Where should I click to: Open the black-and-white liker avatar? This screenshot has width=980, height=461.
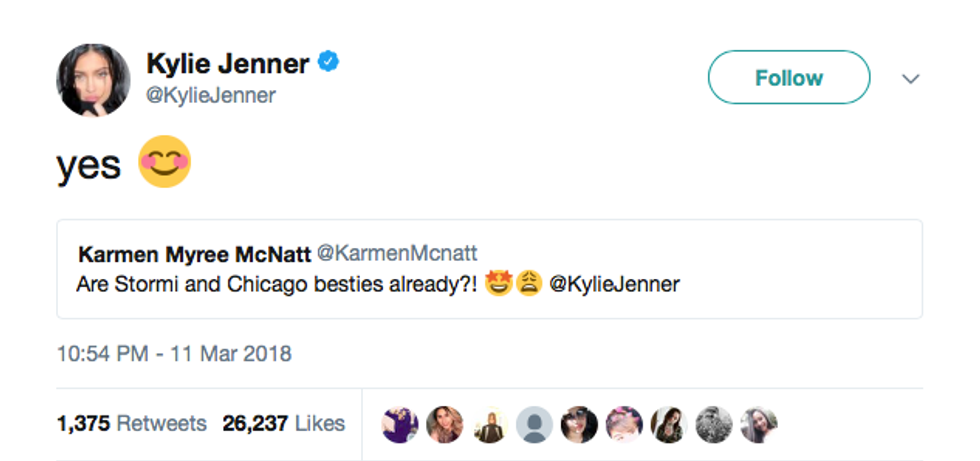714,424
